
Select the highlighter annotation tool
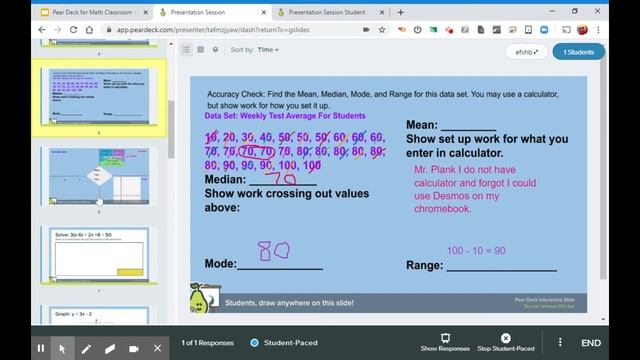tap(110, 349)
